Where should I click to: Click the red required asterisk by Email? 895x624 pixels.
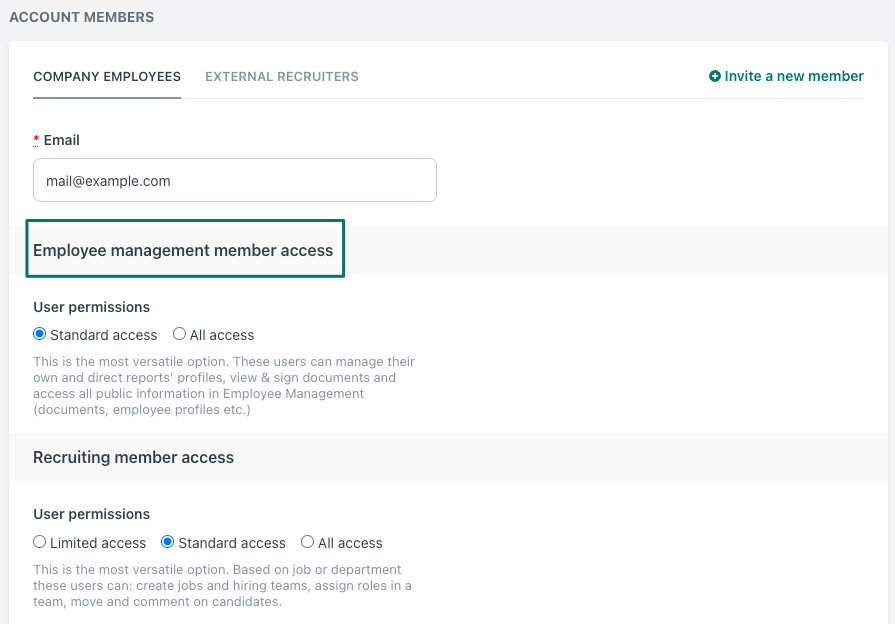[36, 139]
